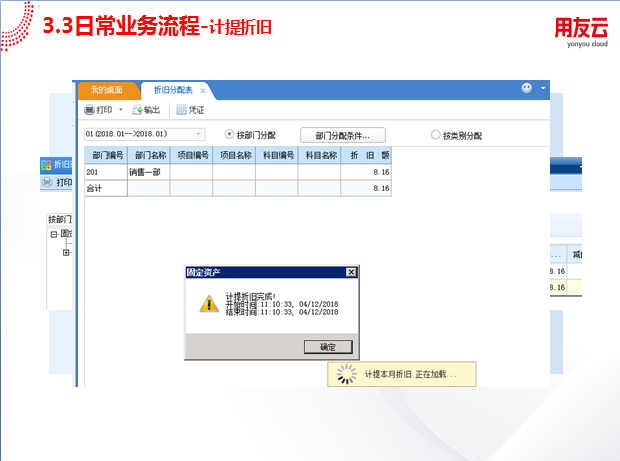Open the print dropdown arrow next to 打印

coord(121,110)
